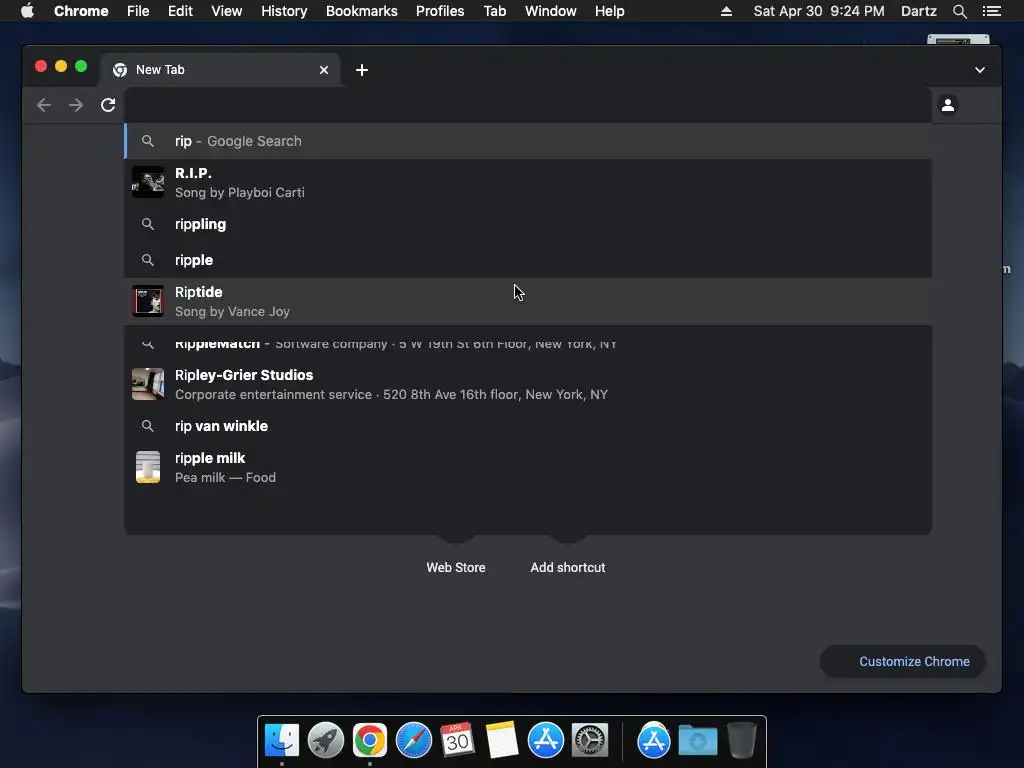This screenshot has height=768, width=1024.
Task: Click the Chrome address bar field
Action: [x=528, y=104]
